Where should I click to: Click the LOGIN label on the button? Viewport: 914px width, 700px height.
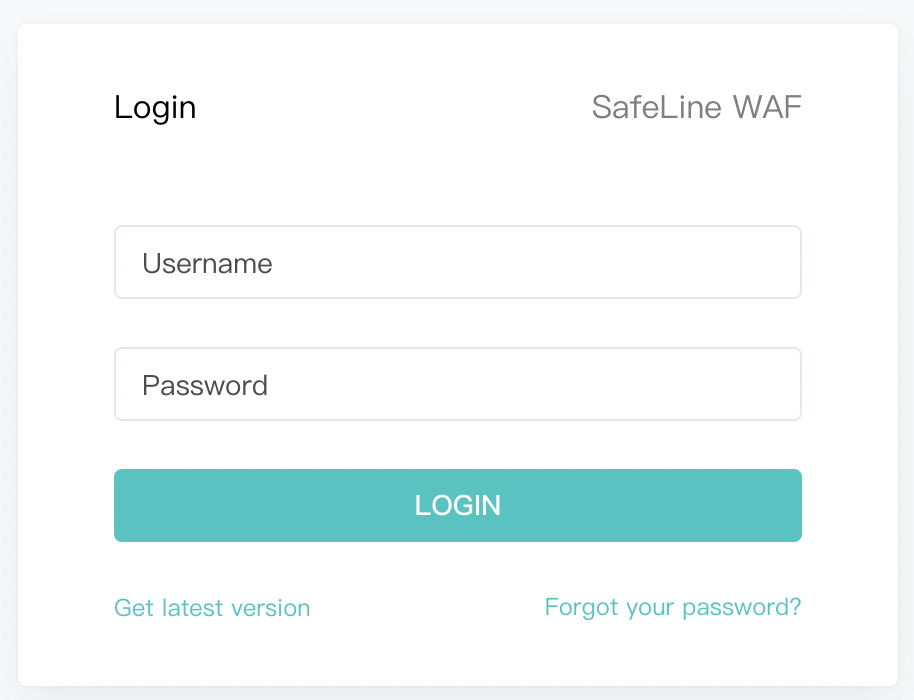click(458, 505)
